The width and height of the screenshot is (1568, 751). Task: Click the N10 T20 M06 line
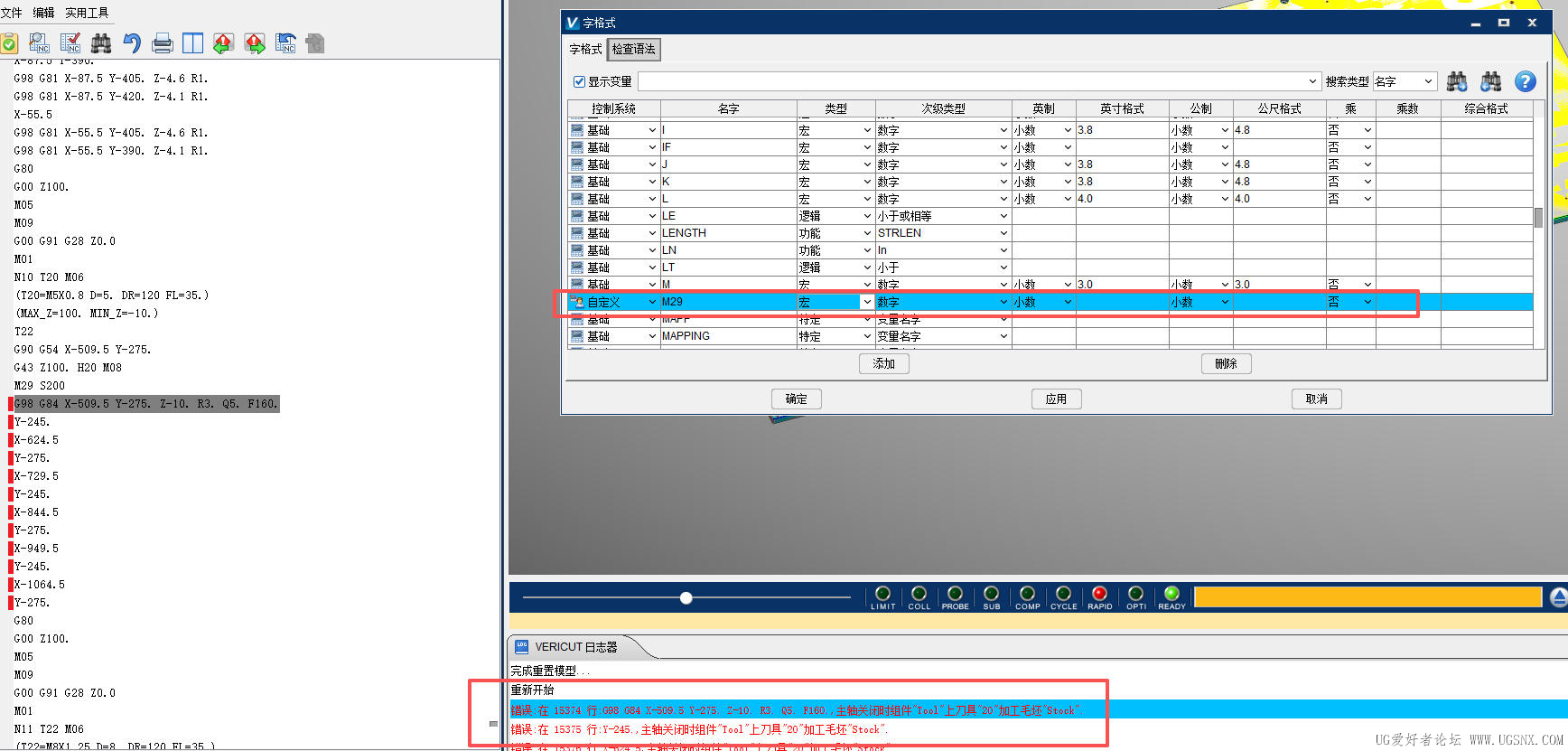point(49,277)
